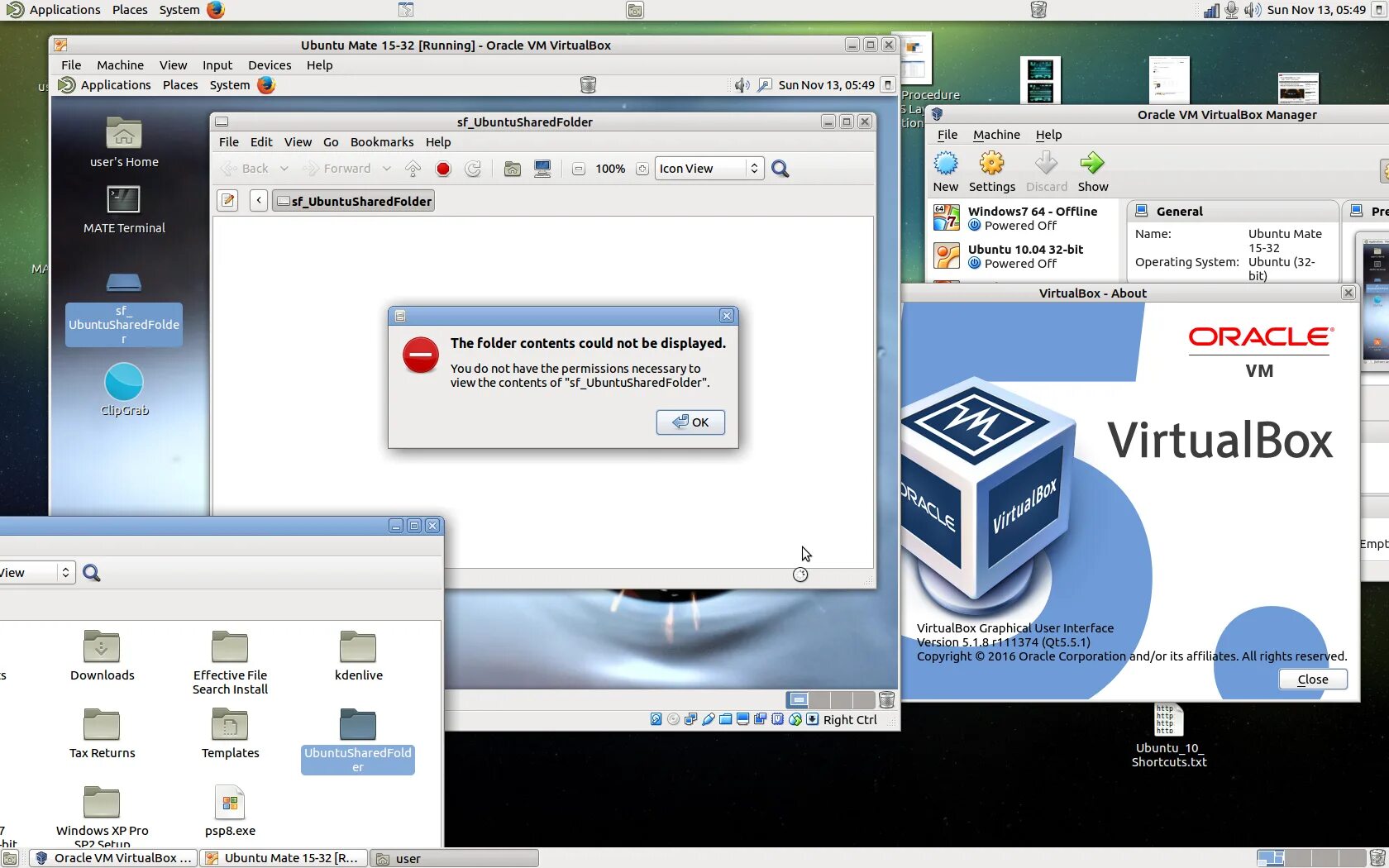
Task: Open the Downloads folder in user window
Action: [x=102, y=655]
